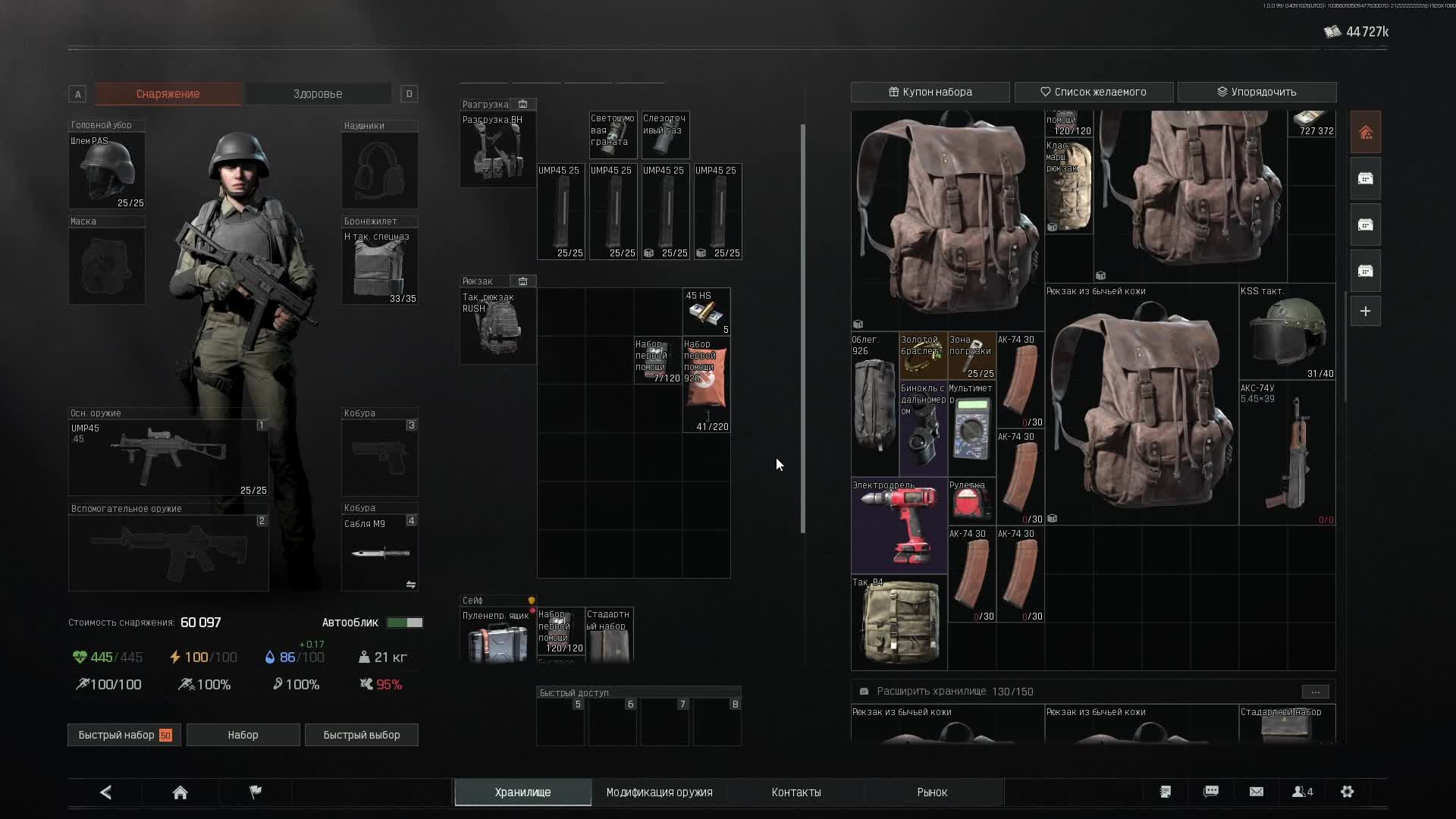Open the Упорядочить sorting button
The height and width of the screenshot is (819, 1456).
(1257, 92)
